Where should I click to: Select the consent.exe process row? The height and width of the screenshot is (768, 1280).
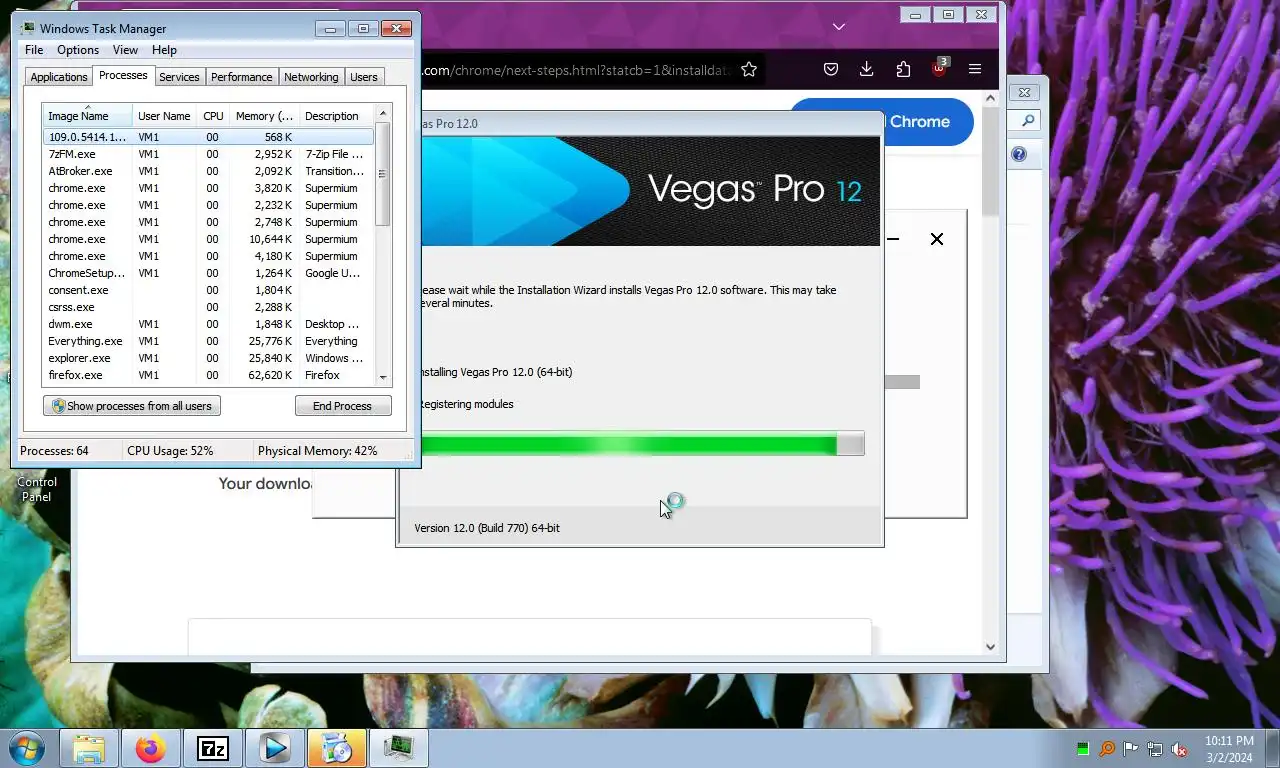(208, 290)
